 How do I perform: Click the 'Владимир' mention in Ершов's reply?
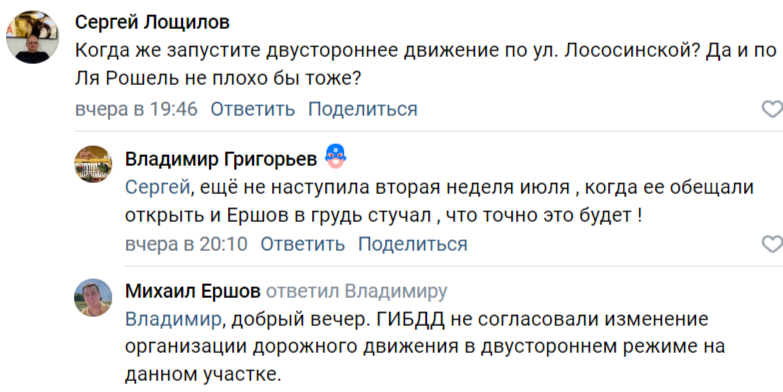[173, 320]
